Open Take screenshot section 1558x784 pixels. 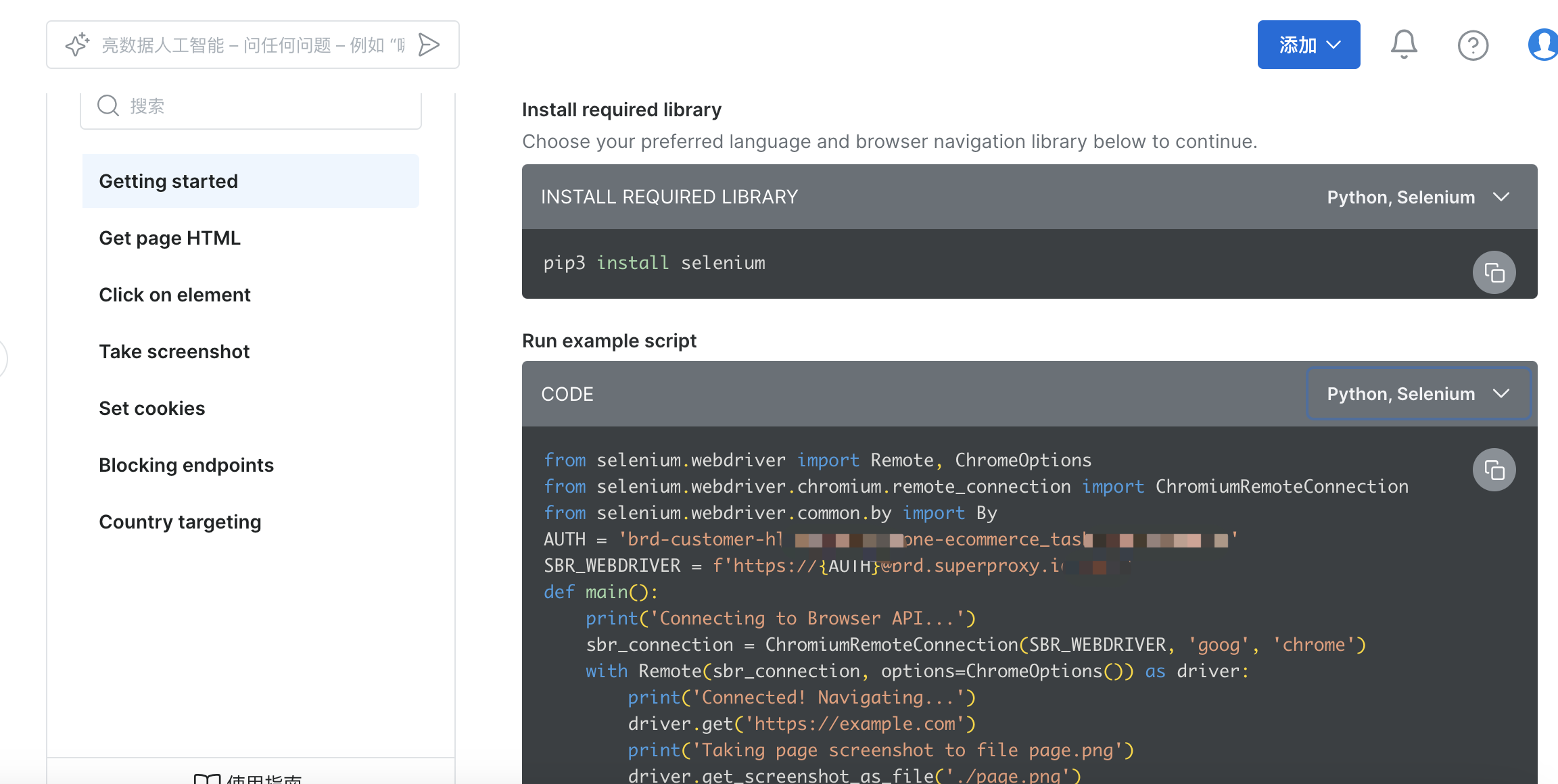174,351
